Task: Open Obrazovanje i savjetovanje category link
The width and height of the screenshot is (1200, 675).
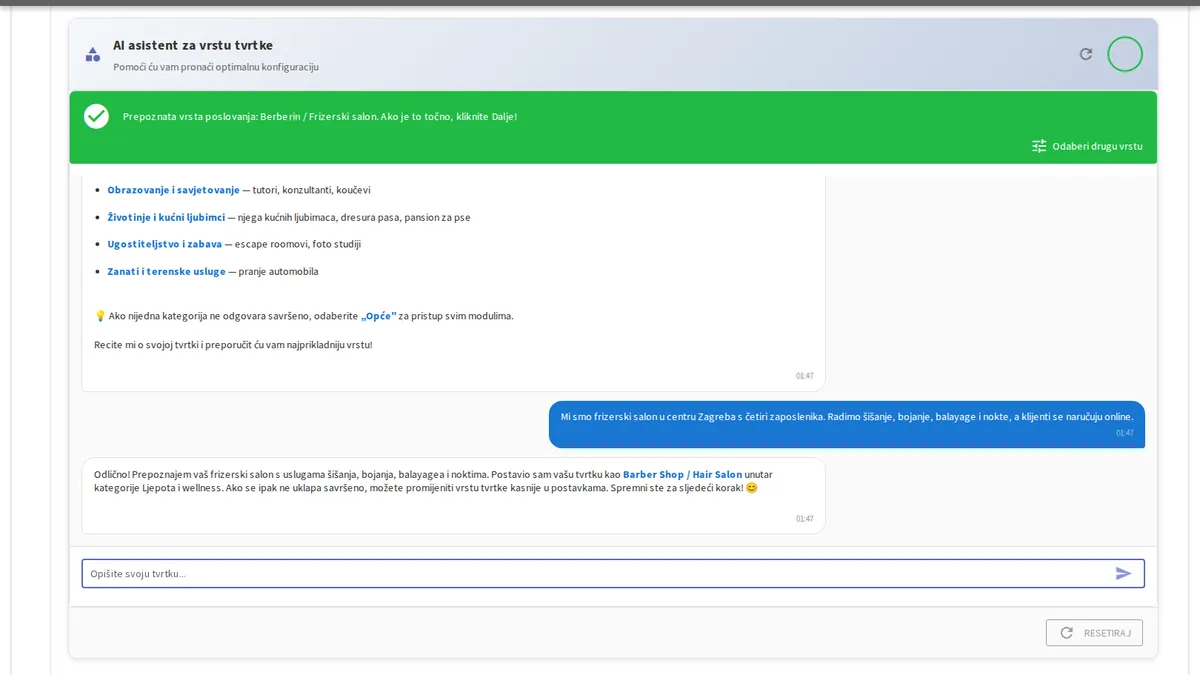Action: tap(173, 190)
